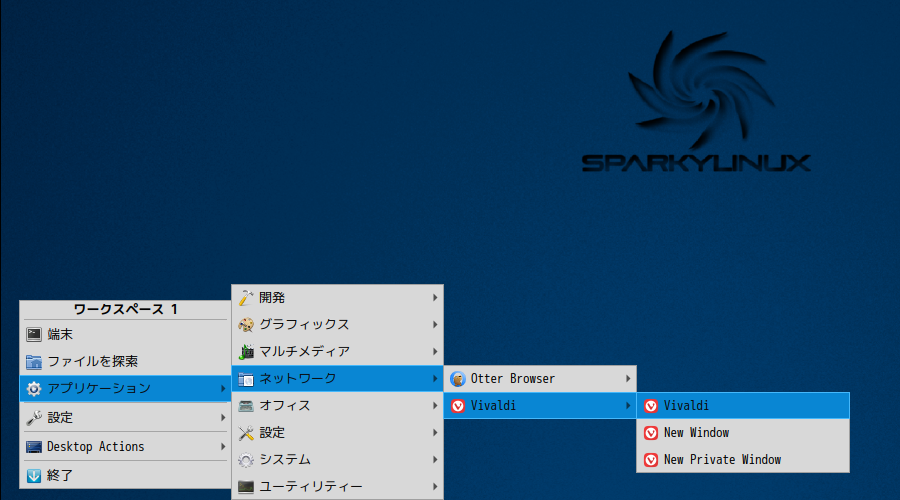This screenshot has height=500, width=900.
Task: Expand the Otter Browser submenu arrow
Action: click(628, 379)
